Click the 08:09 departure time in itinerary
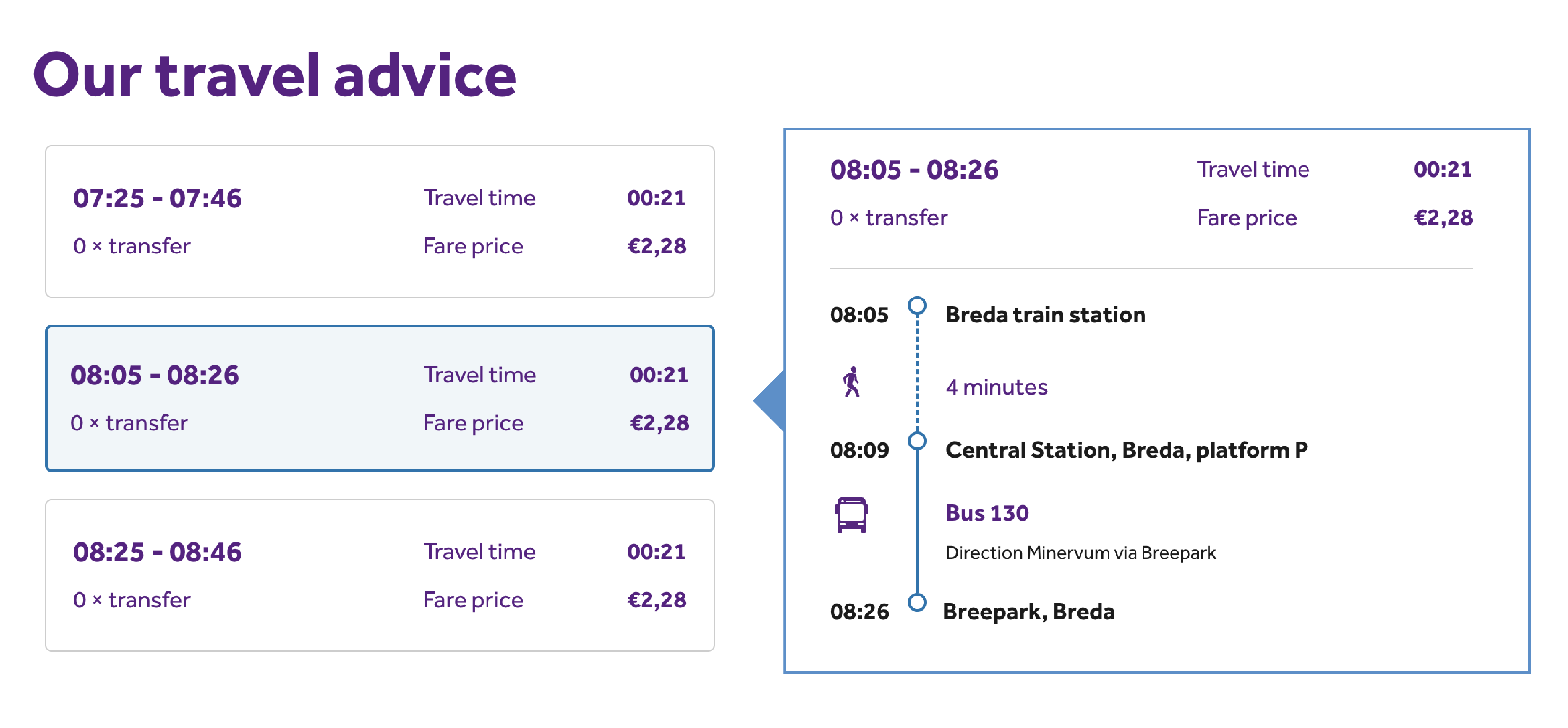This screenshot has height=728, width=1568. pos(859,450)
